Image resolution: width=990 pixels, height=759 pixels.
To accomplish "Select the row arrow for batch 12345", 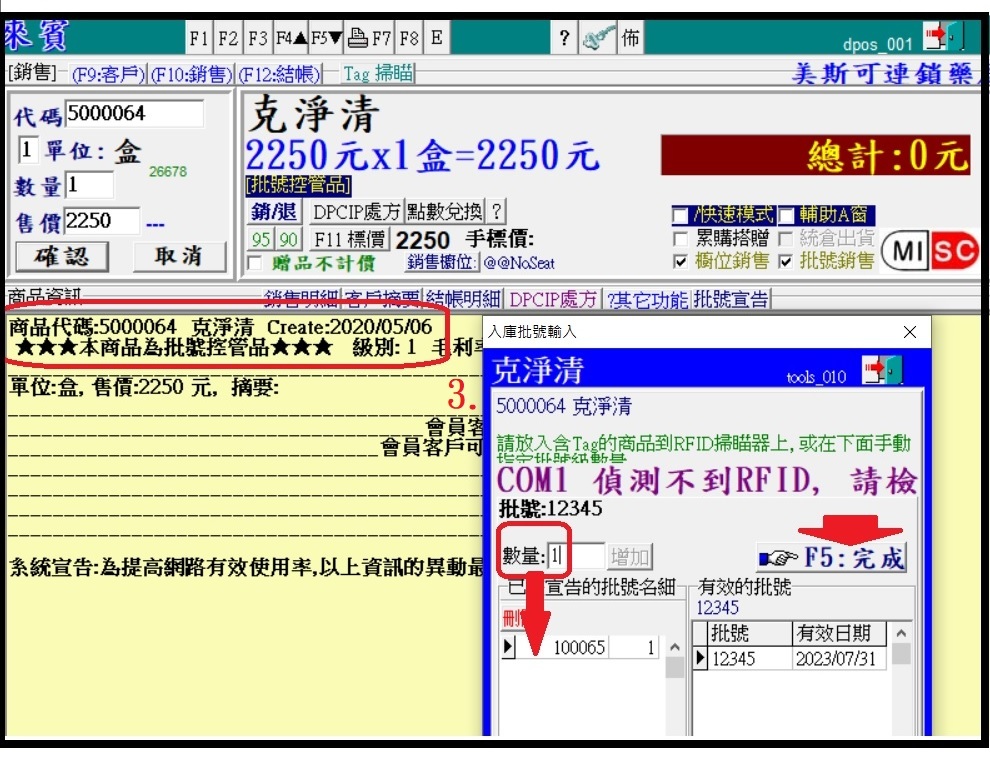I will (700, 659).
